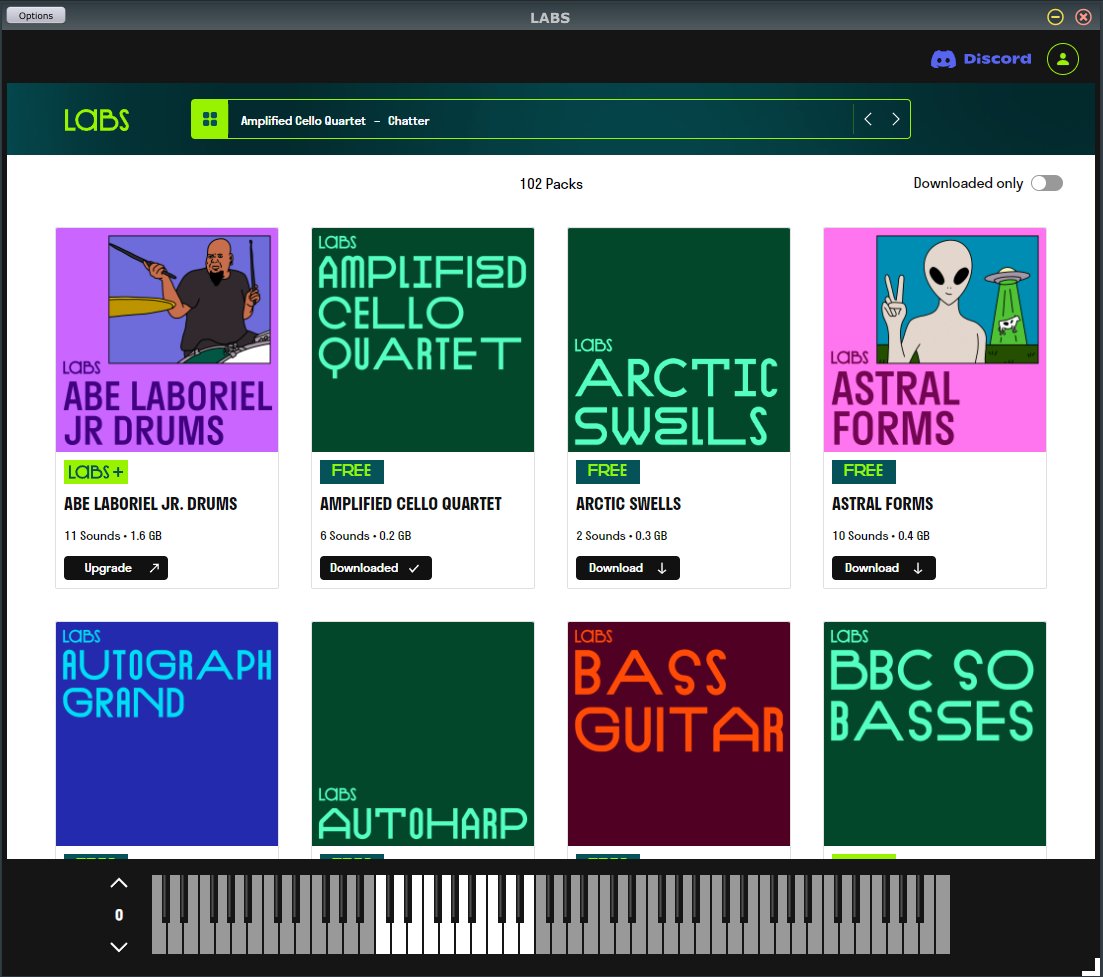1103x977 pixels.
Task: Click the LABS logo
Action: (96, 120)
